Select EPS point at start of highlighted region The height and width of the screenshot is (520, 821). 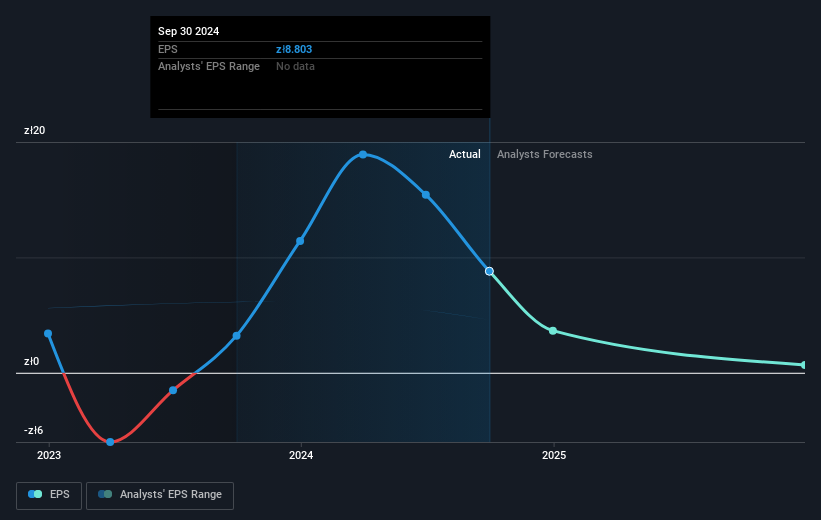[237, 336]
